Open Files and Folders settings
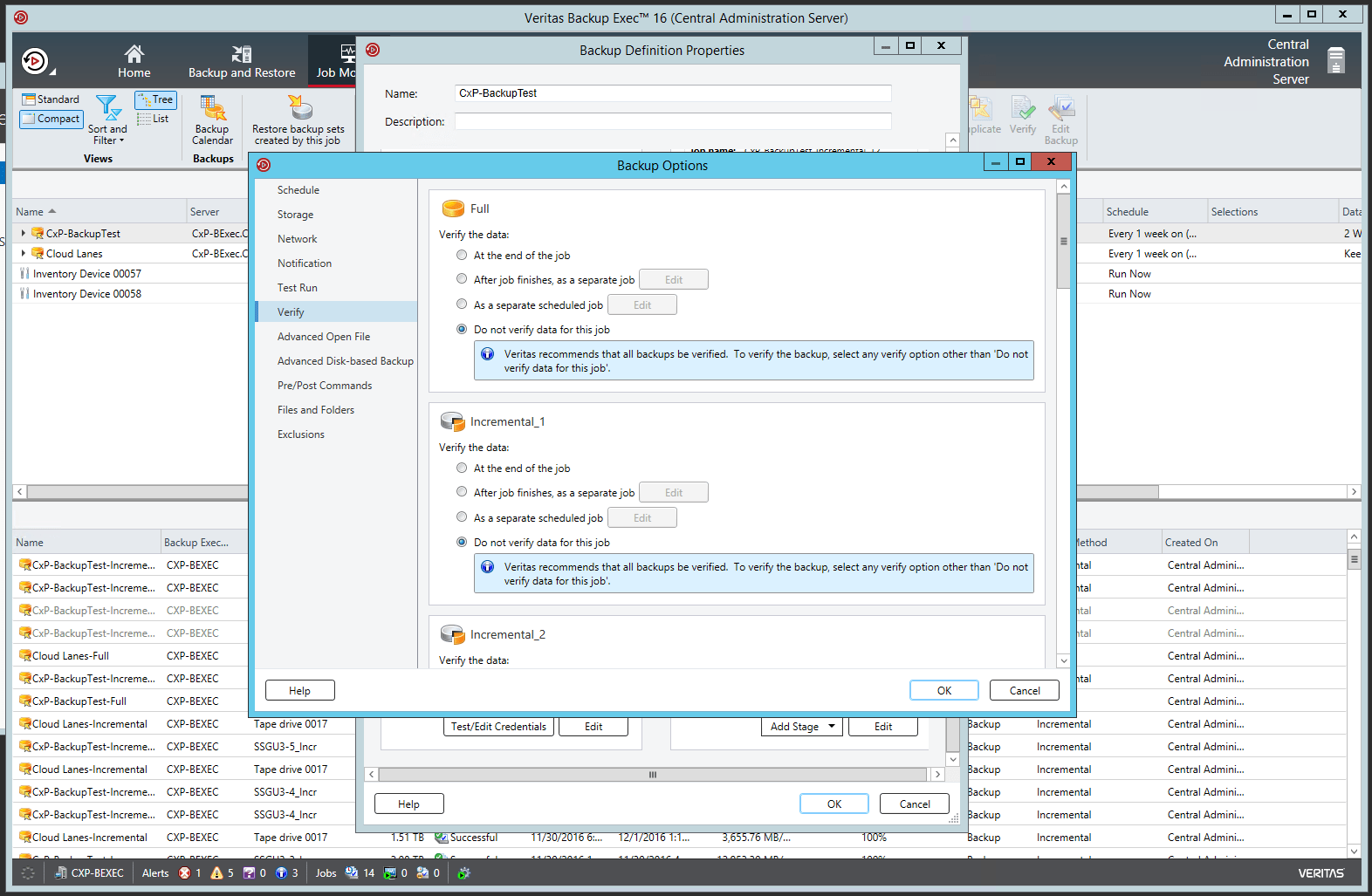This screenshot has height=896, width=1372. point(336,410)
